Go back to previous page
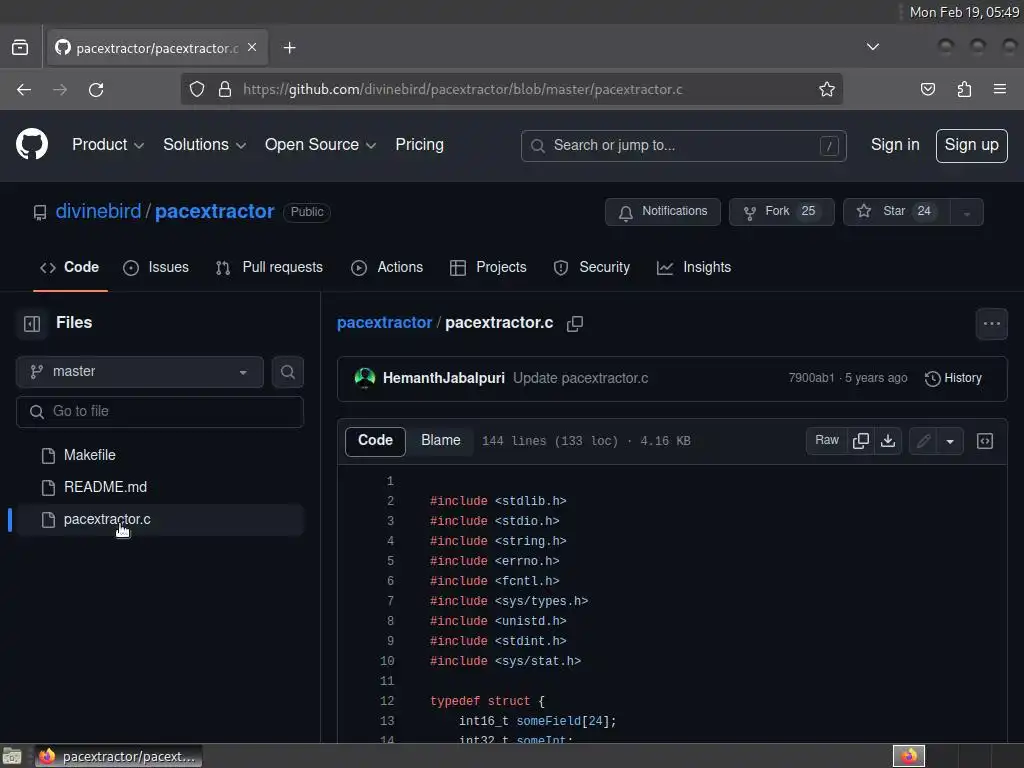 coord(24,89)
